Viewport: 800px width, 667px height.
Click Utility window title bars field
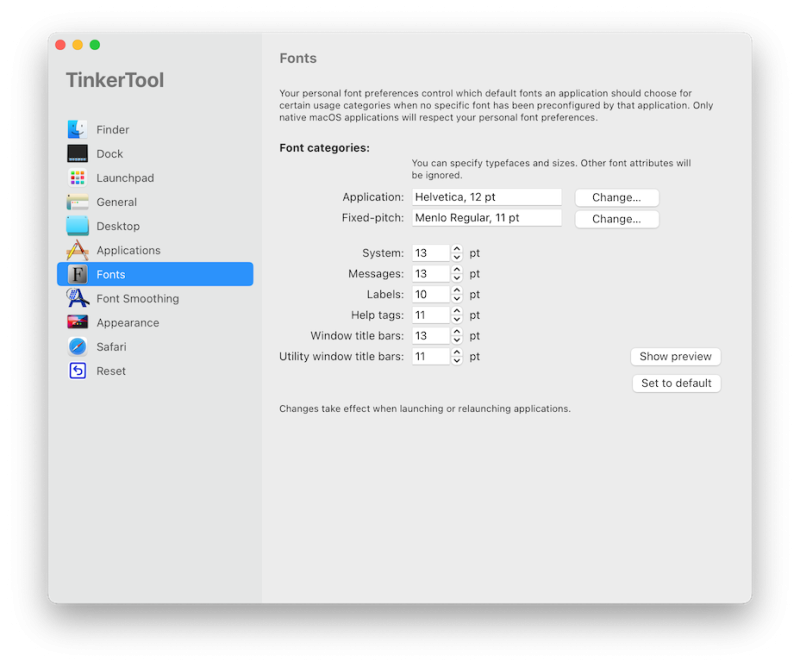coord(431,356)
